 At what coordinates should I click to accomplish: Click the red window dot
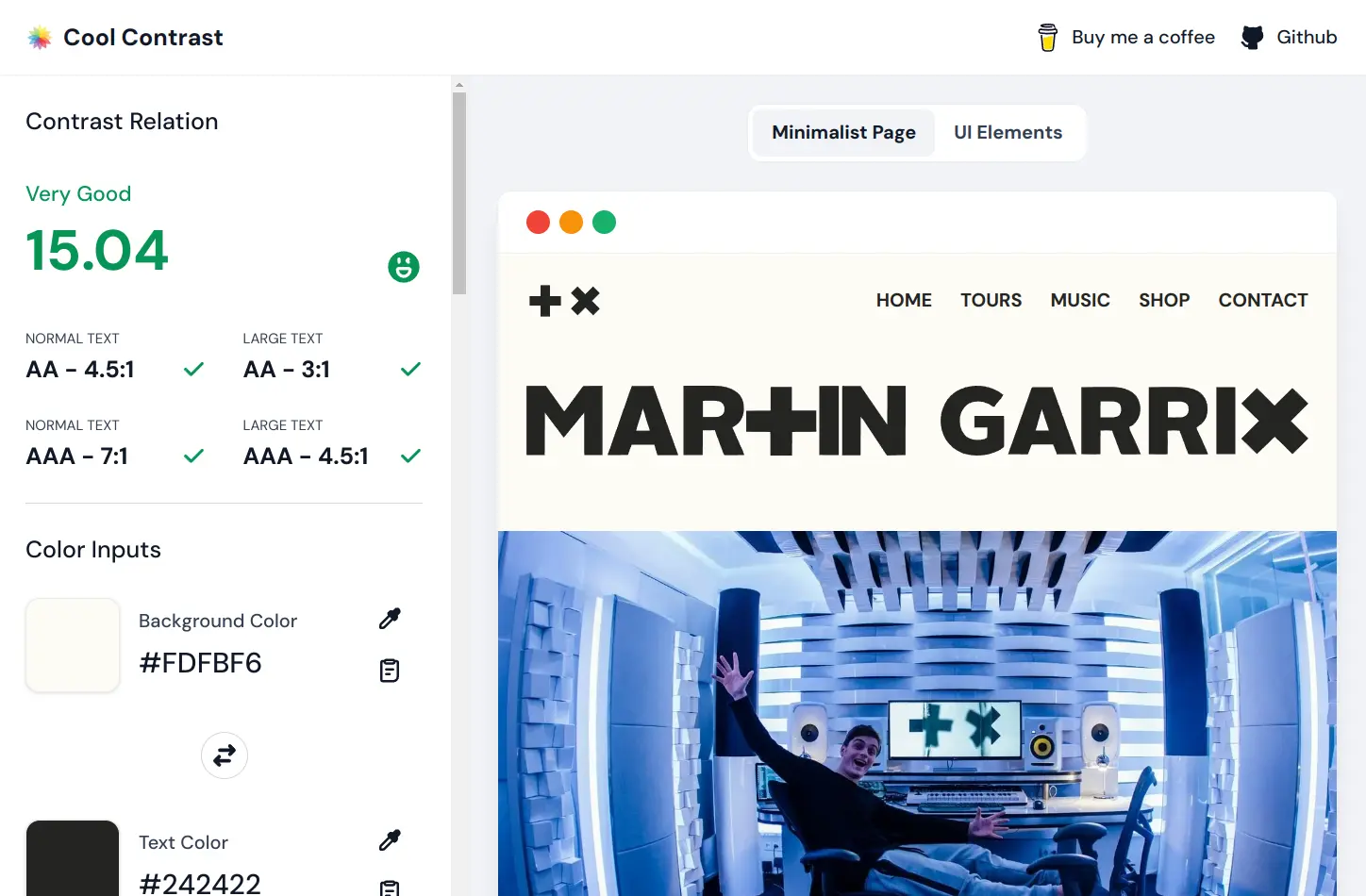tap(538, 222)
